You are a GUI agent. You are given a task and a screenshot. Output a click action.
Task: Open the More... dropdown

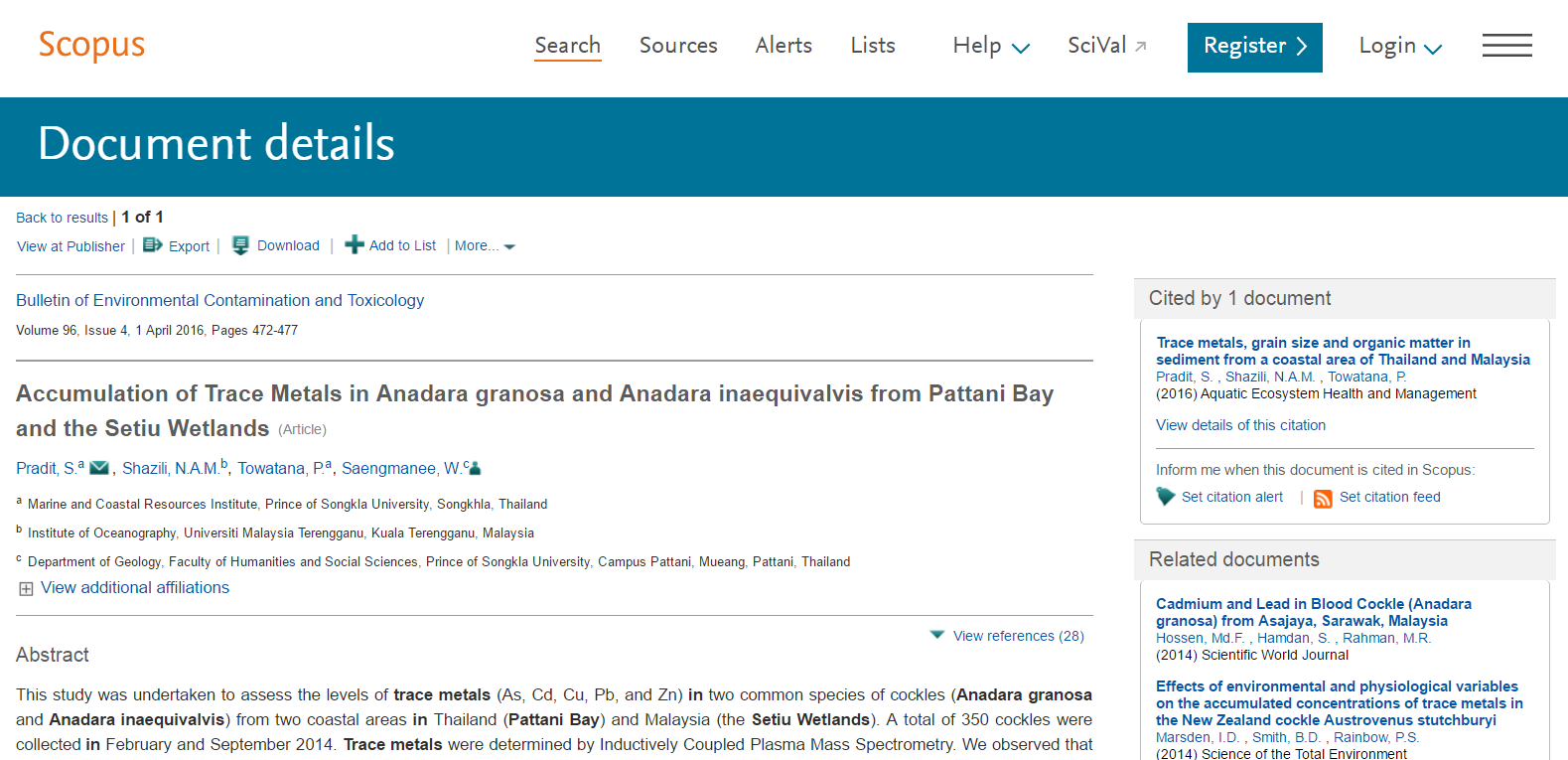pyautogui.click(x=485, y=246)
